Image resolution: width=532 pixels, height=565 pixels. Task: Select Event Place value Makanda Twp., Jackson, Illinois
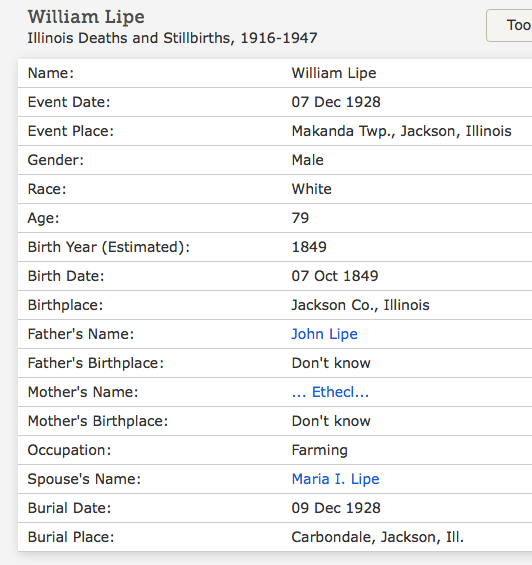tap(402, 131)
